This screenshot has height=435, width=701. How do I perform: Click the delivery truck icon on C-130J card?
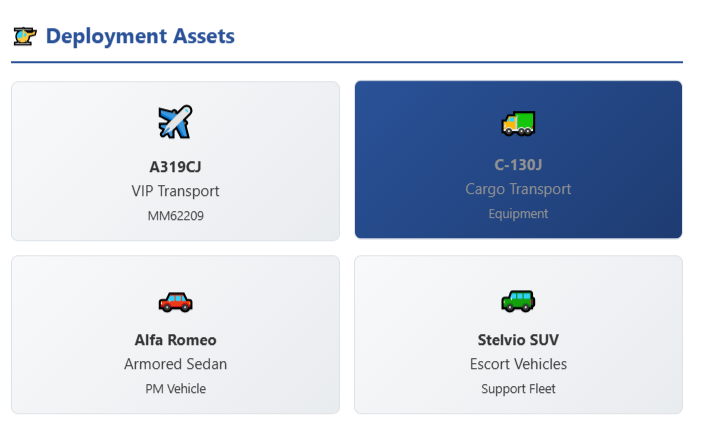[x=518, y=123]
